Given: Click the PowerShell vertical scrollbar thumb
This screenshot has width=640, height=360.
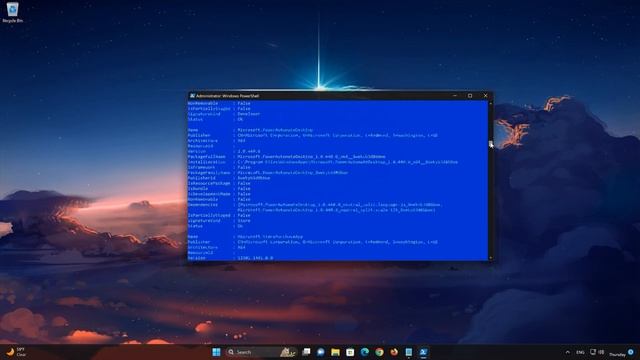Looking at the screenshot, I should point(490,143).
